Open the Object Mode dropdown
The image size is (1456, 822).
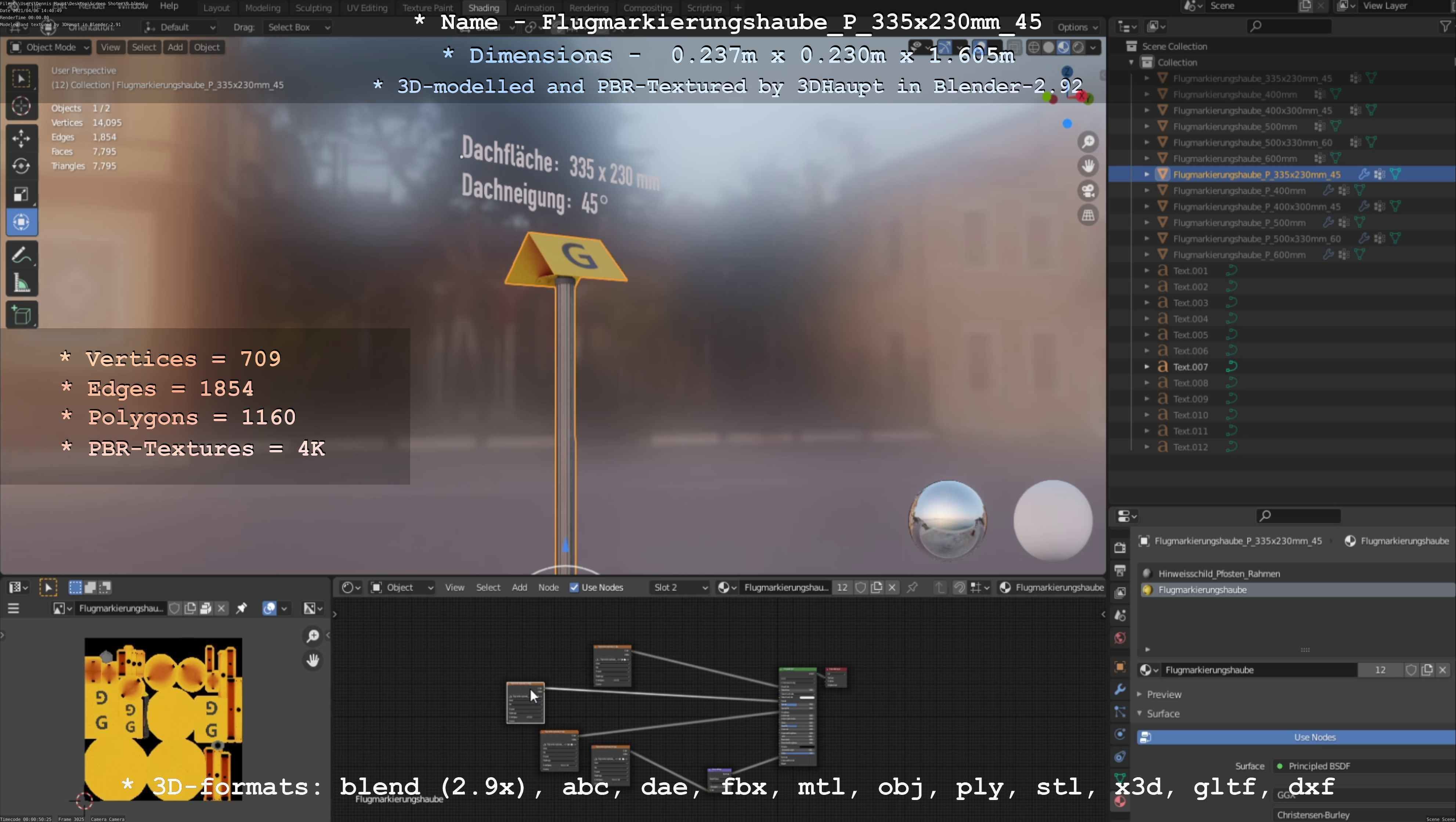pos(50,47)
